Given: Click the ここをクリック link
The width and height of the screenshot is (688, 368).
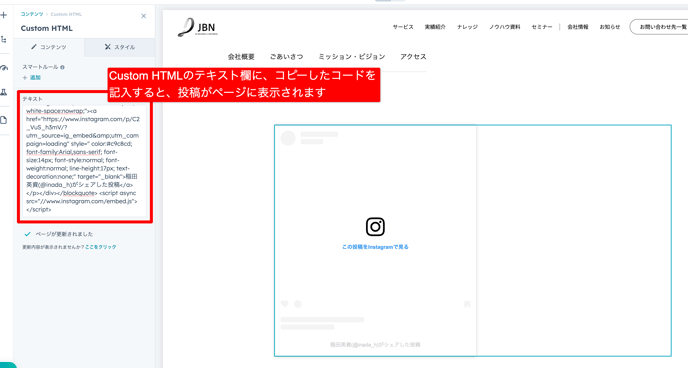Looking at the screenshot, I should pyautogui.click(x=100, y=247).
